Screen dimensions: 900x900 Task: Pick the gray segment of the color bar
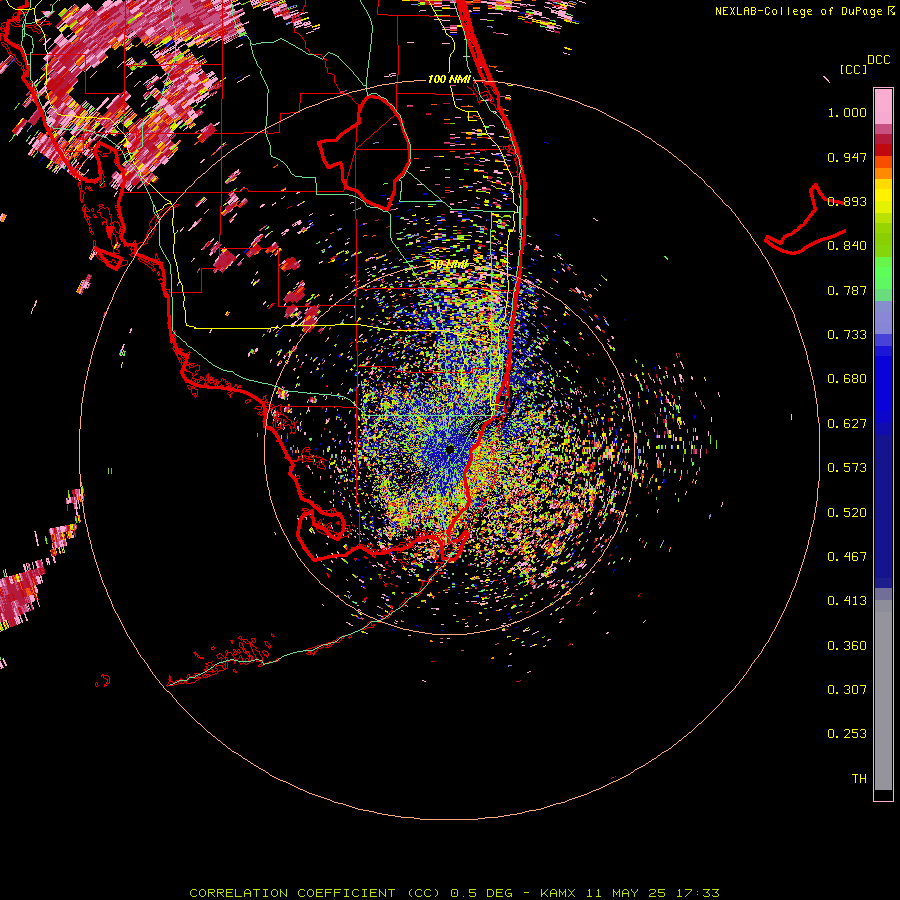click(x=883, y=695)
